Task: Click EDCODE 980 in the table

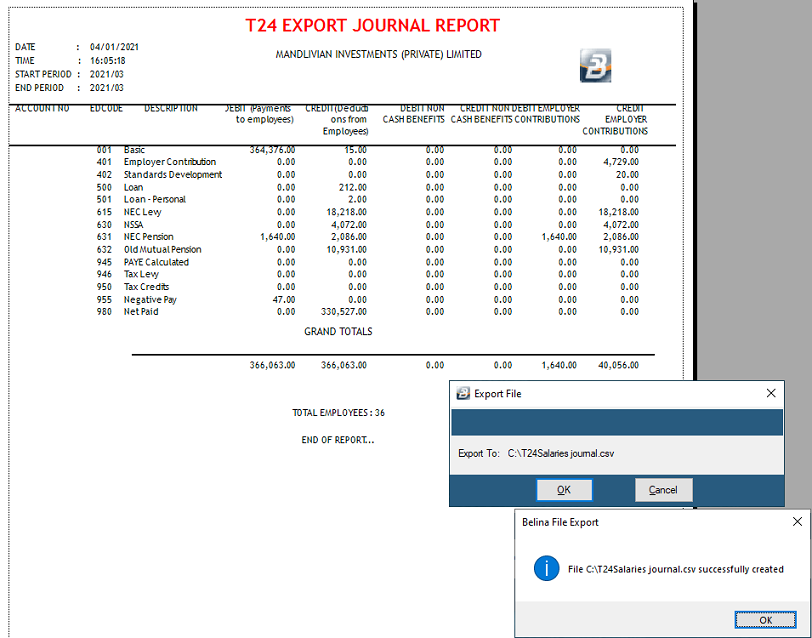Action: (104, 312)
